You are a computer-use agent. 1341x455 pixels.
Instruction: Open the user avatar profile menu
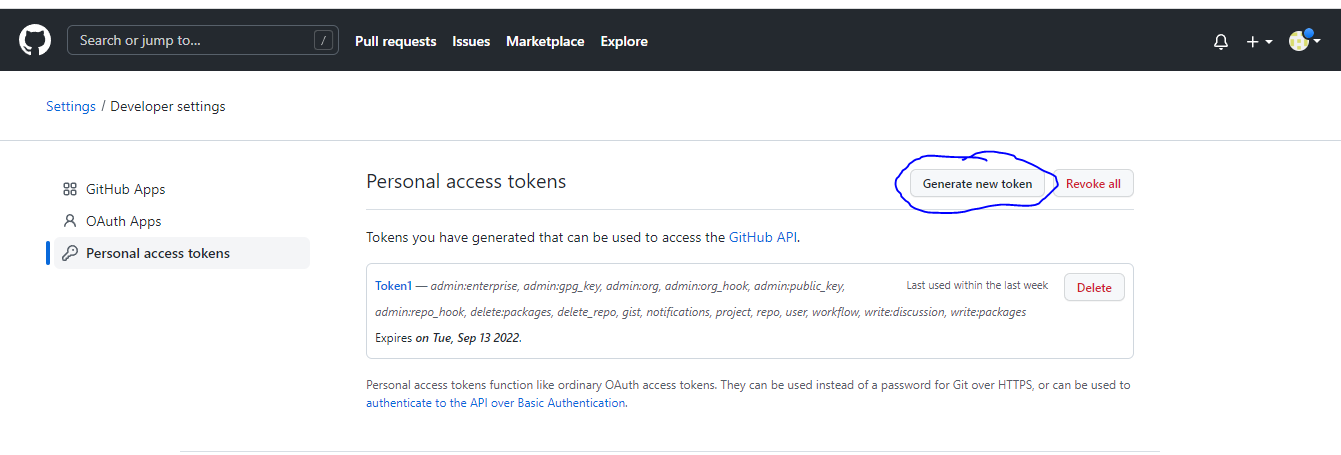(x=1305, y=41)
